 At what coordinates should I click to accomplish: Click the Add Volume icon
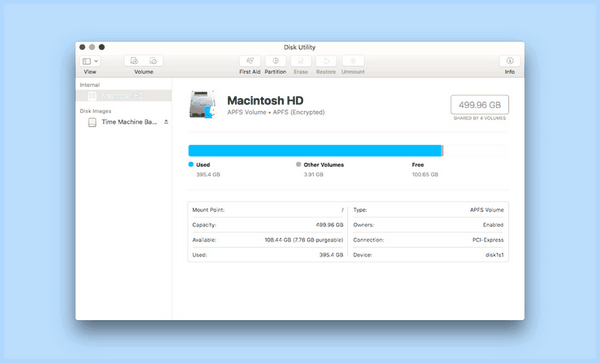[134, 61]
